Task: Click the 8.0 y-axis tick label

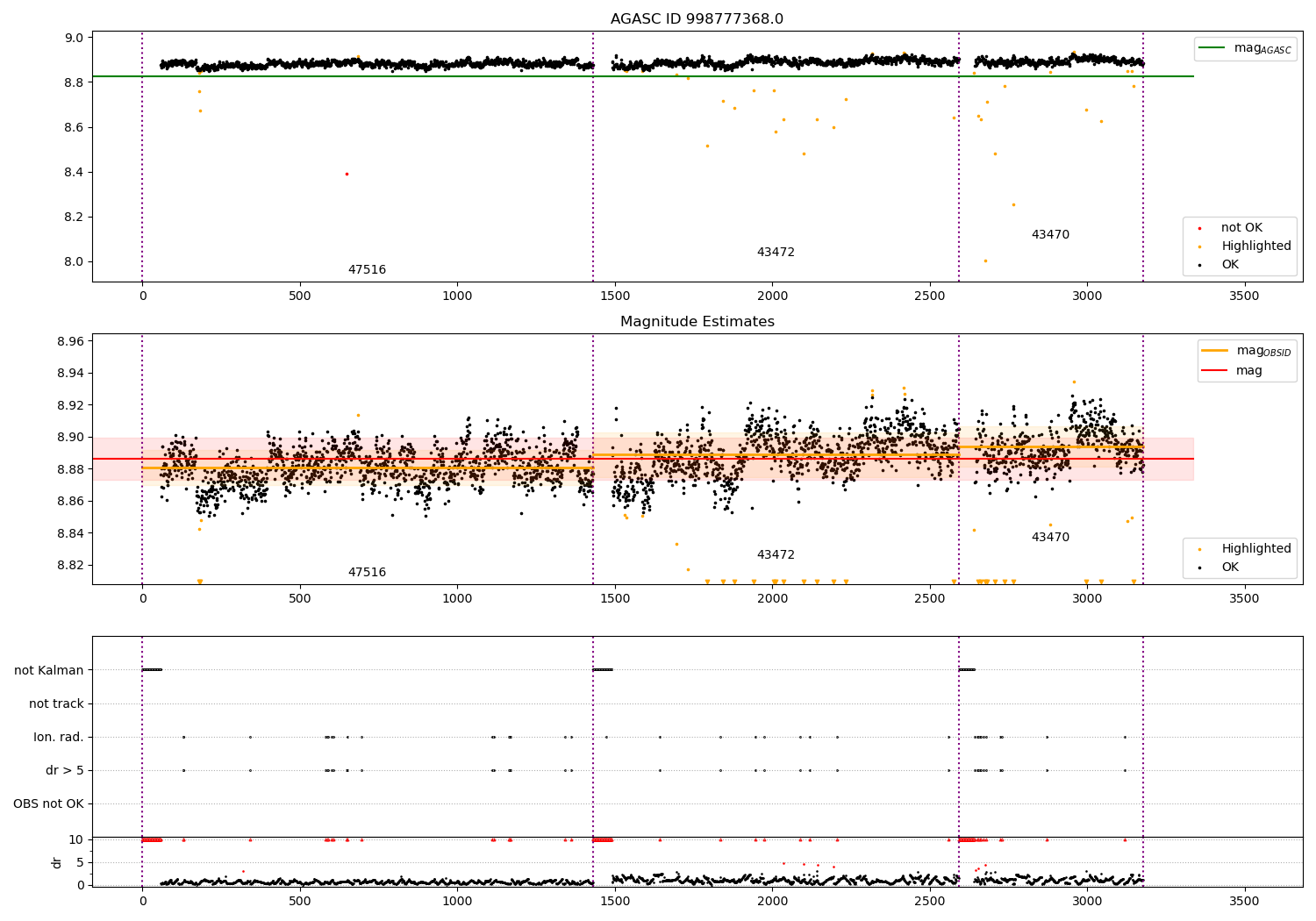Action: 75,261
